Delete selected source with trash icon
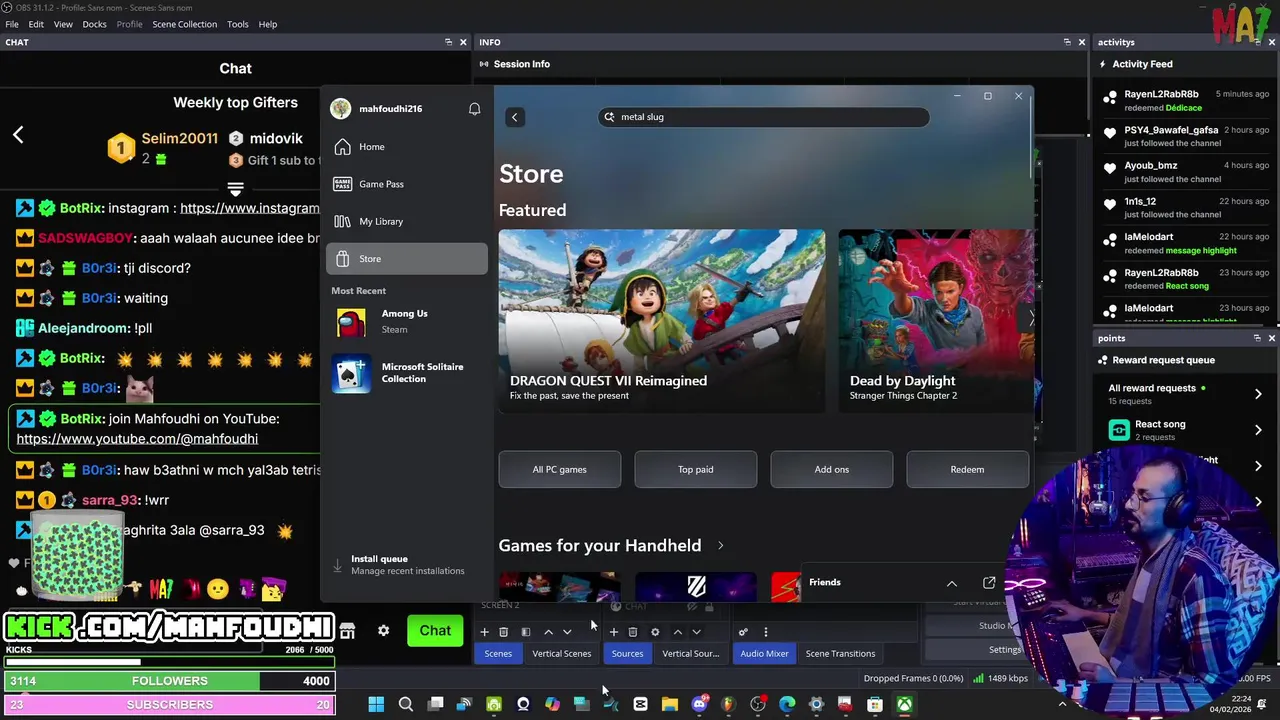The image size is (1280, 720). 633,632
